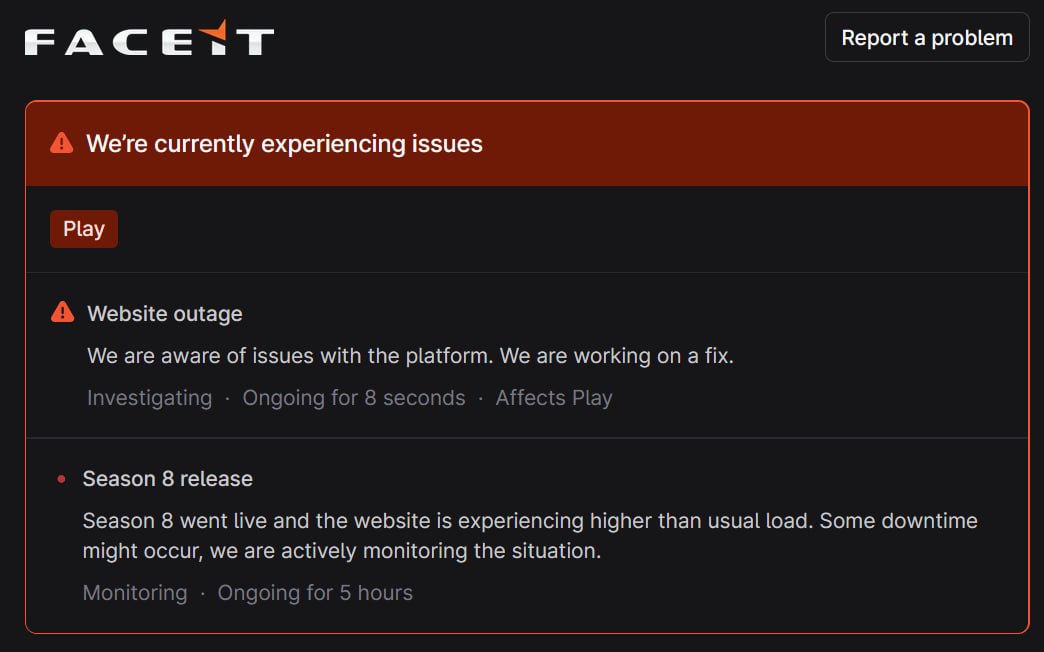Click the red incident status banner background
The height and width of the screenshot is (652, 1044).
tap(700, 141)
